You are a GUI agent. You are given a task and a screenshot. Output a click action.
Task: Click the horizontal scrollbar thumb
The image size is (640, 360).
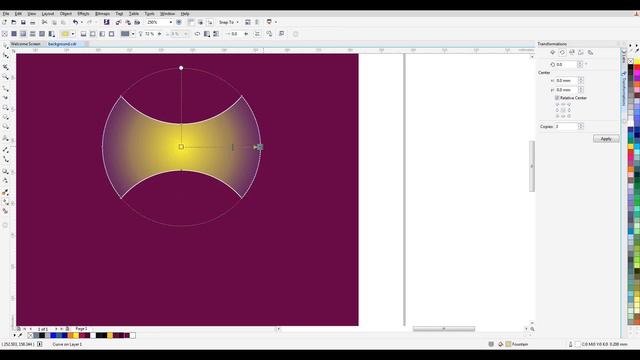[444, 329]
